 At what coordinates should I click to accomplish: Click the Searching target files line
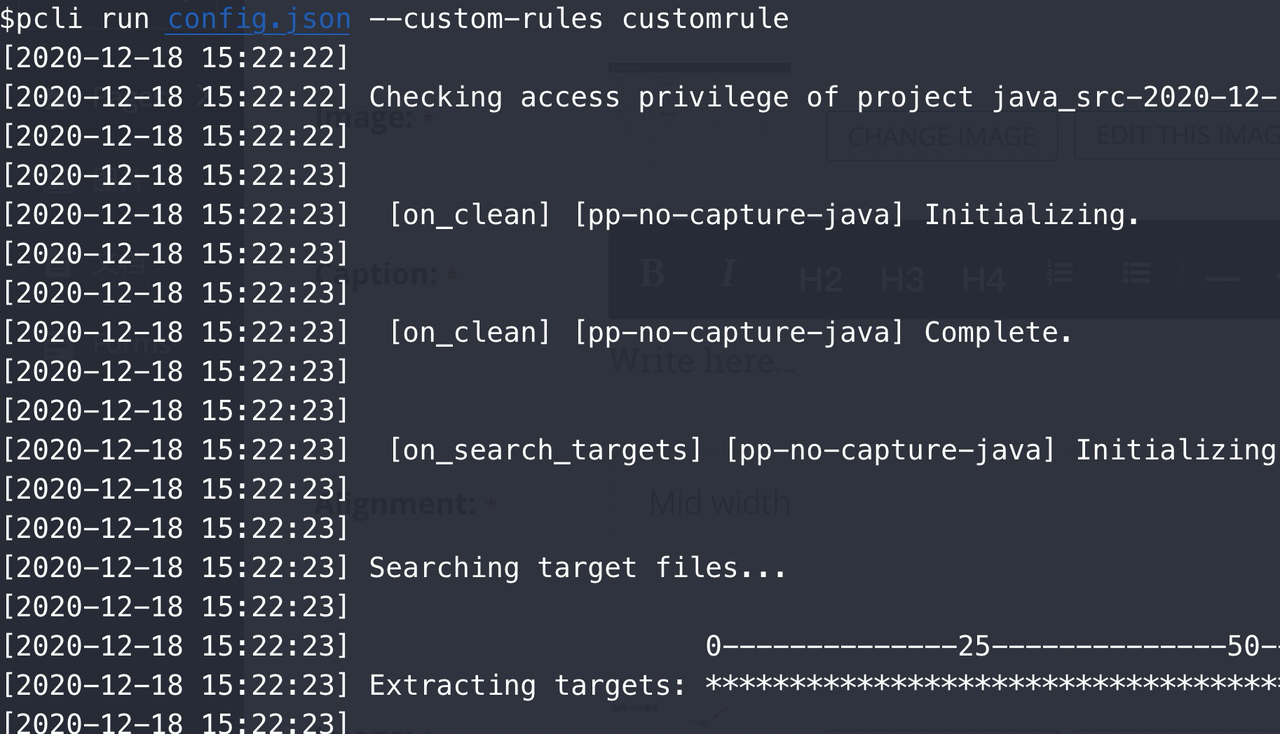click(x=395, y=567)
